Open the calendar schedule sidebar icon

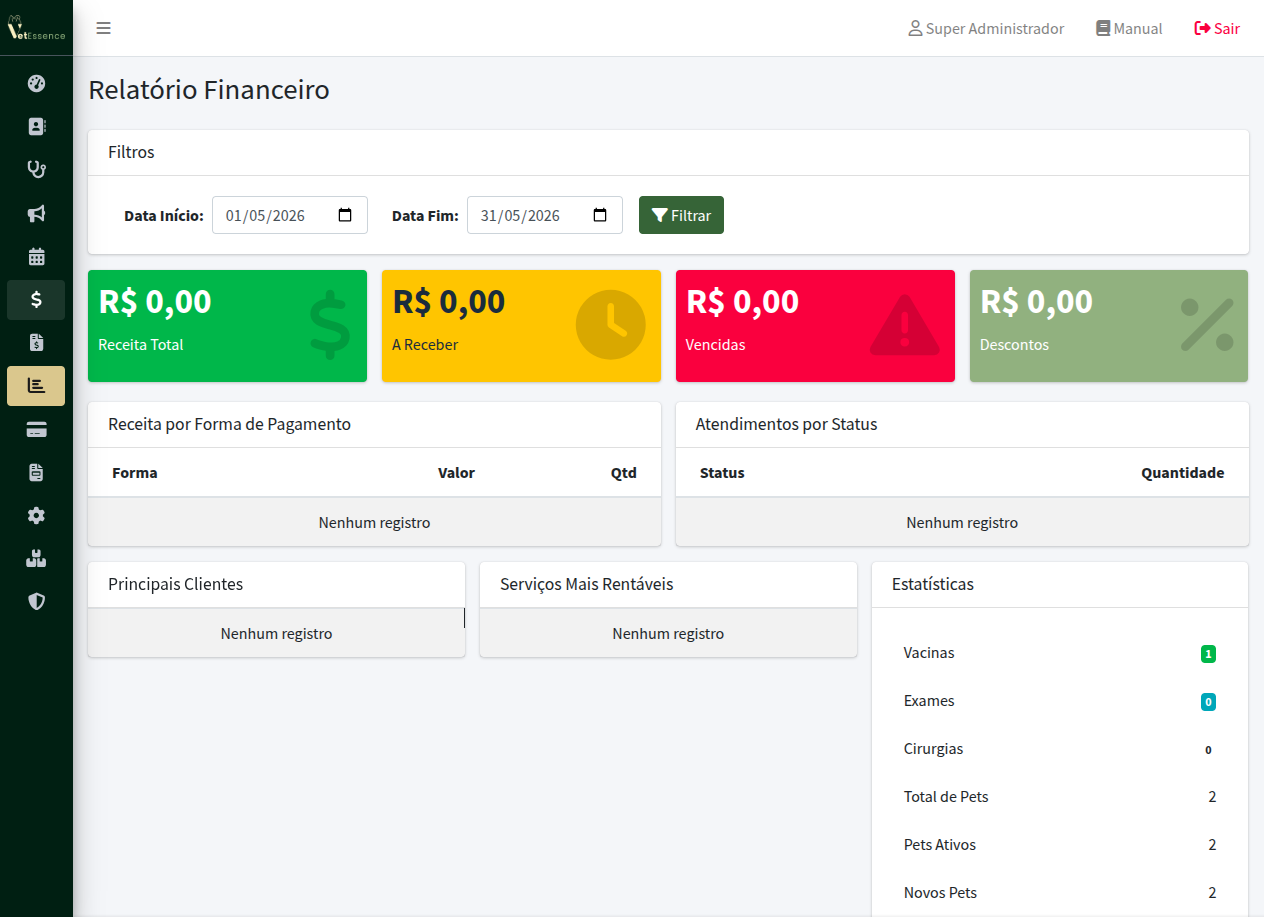pyautogui.click(x=36, y=256)
